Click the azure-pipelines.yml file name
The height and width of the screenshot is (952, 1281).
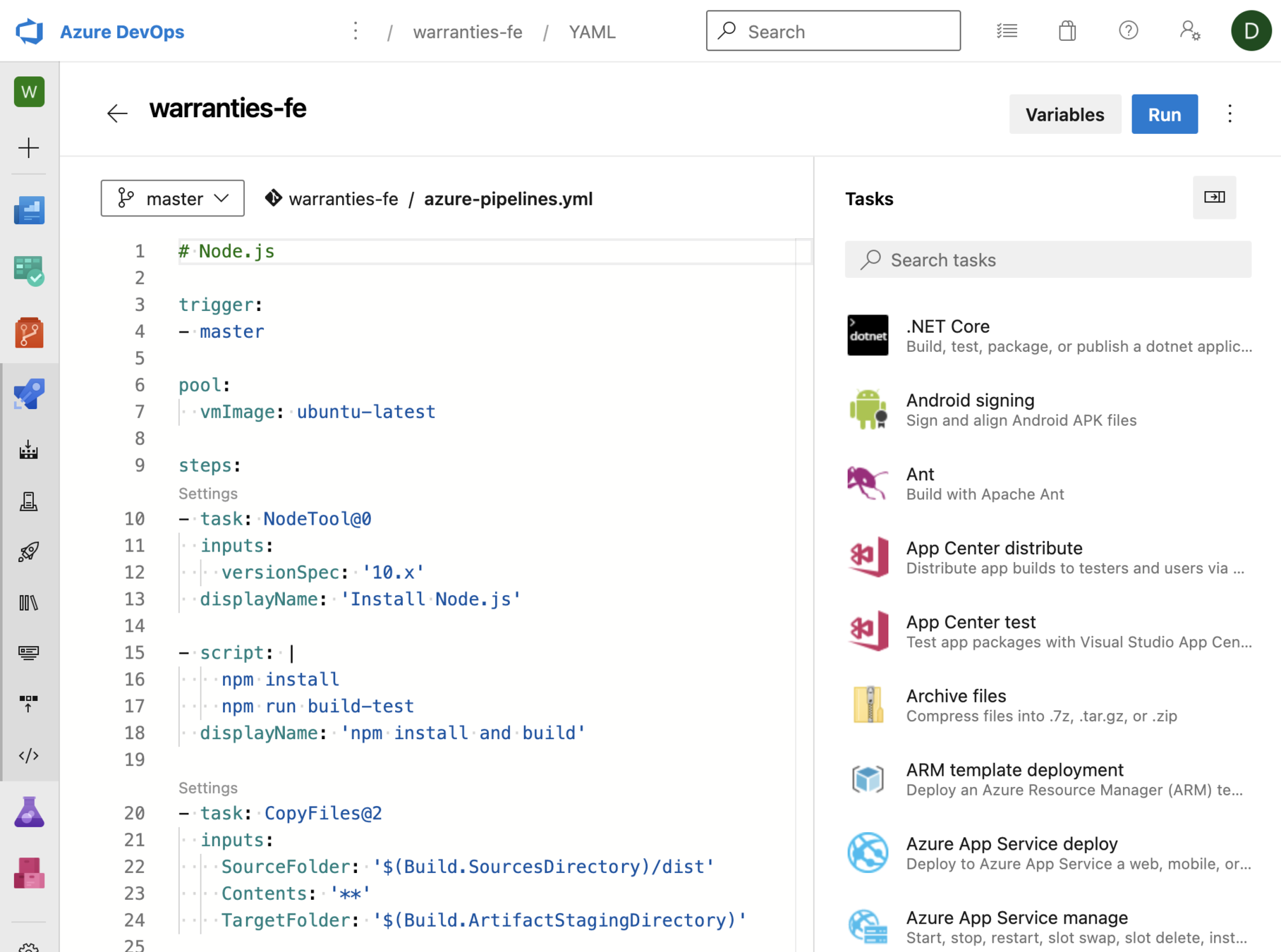pos(508,199)
